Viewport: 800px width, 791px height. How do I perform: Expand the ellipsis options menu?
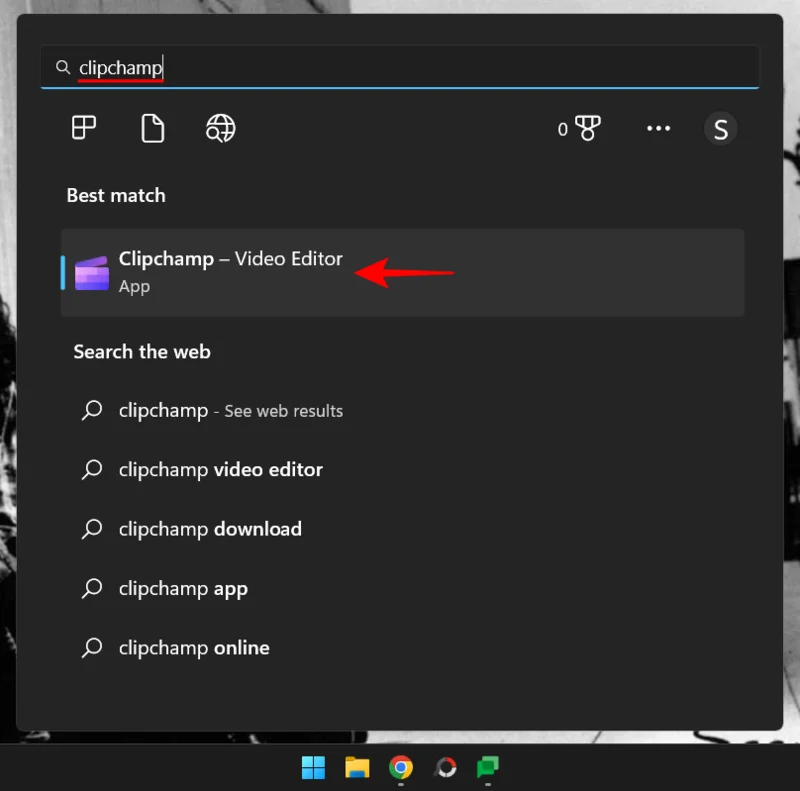pos(658,128)
